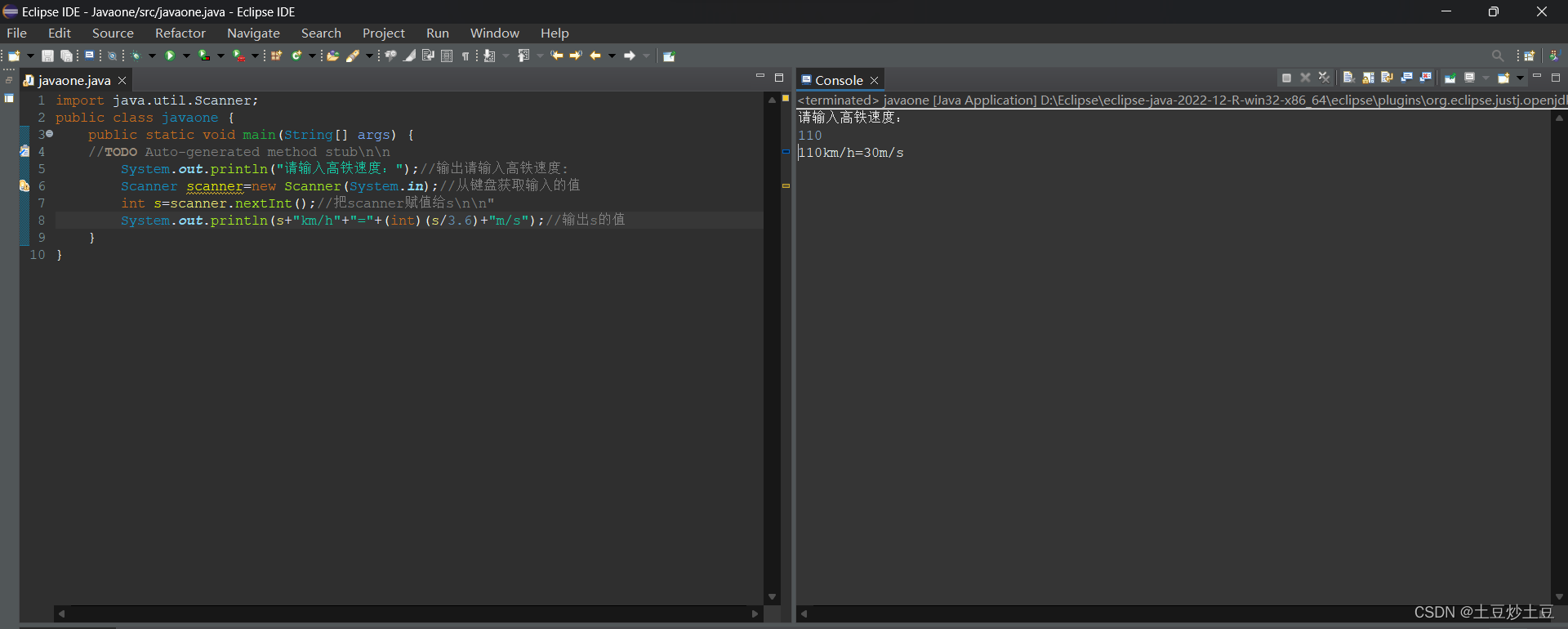Click the Search flashlight toolbar icon
Image resolution: width=1568 pixels, height=629 pixels.
click(x=352, y=56)
